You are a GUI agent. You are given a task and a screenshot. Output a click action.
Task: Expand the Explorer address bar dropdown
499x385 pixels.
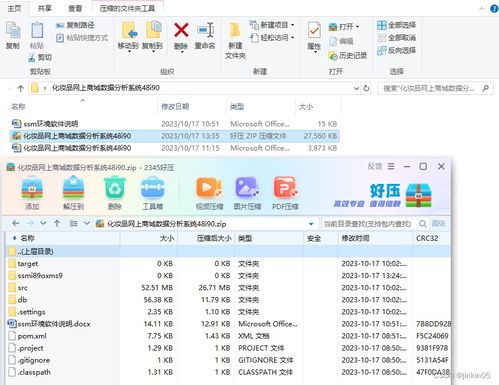click(x=356, y=88)
